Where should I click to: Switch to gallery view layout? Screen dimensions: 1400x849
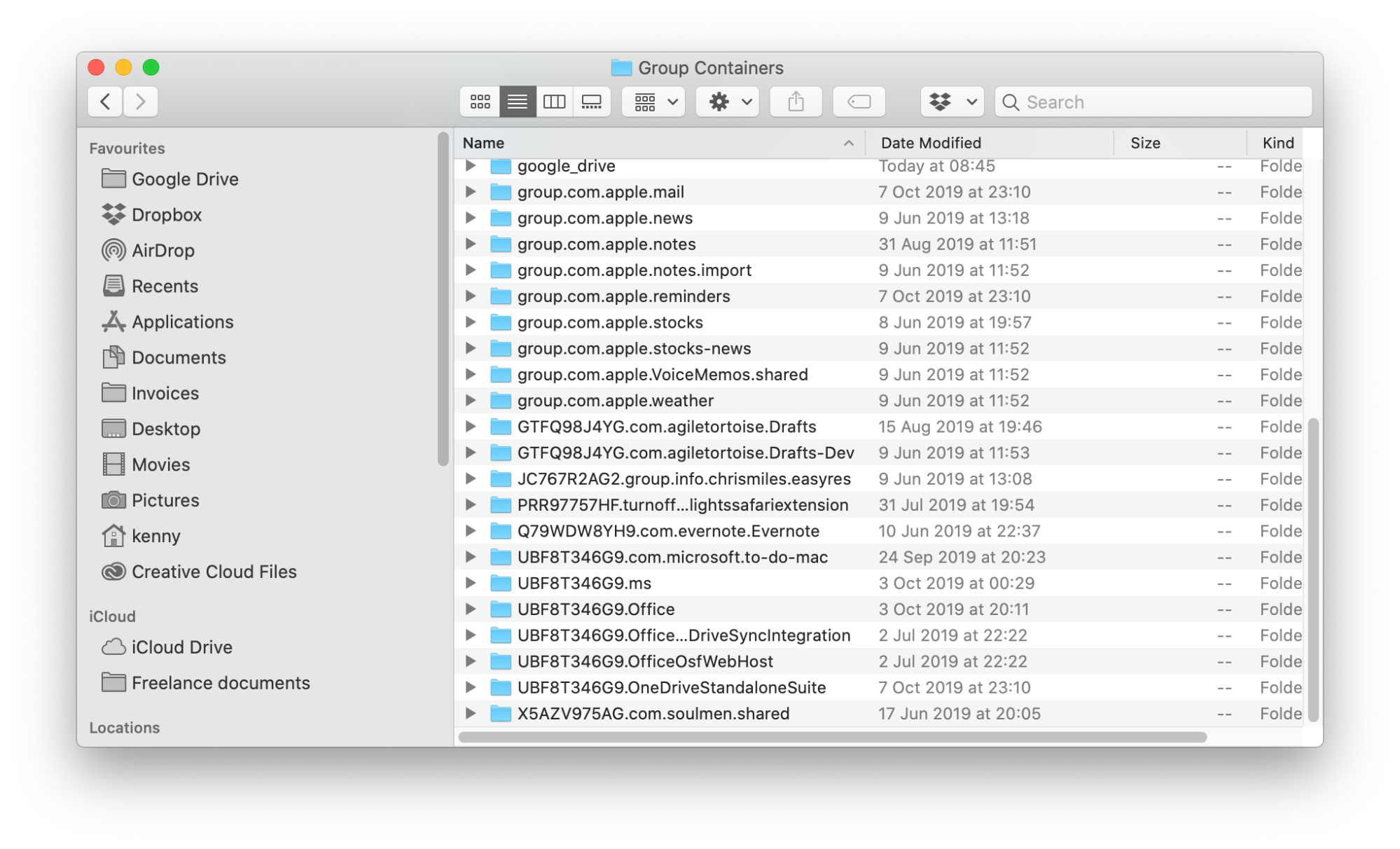[x=592, y=101]
